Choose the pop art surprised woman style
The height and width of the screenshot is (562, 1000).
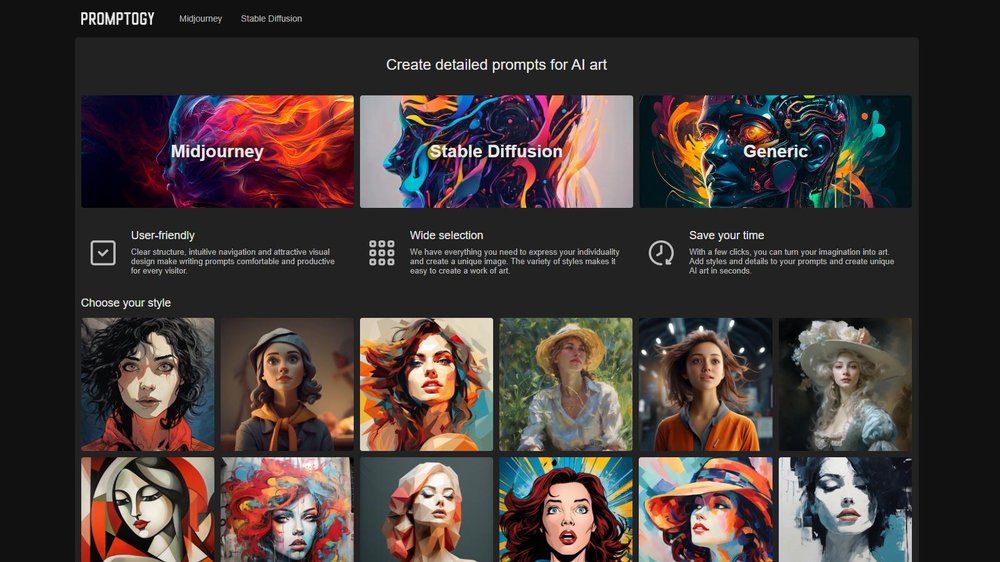coord(566,510)
